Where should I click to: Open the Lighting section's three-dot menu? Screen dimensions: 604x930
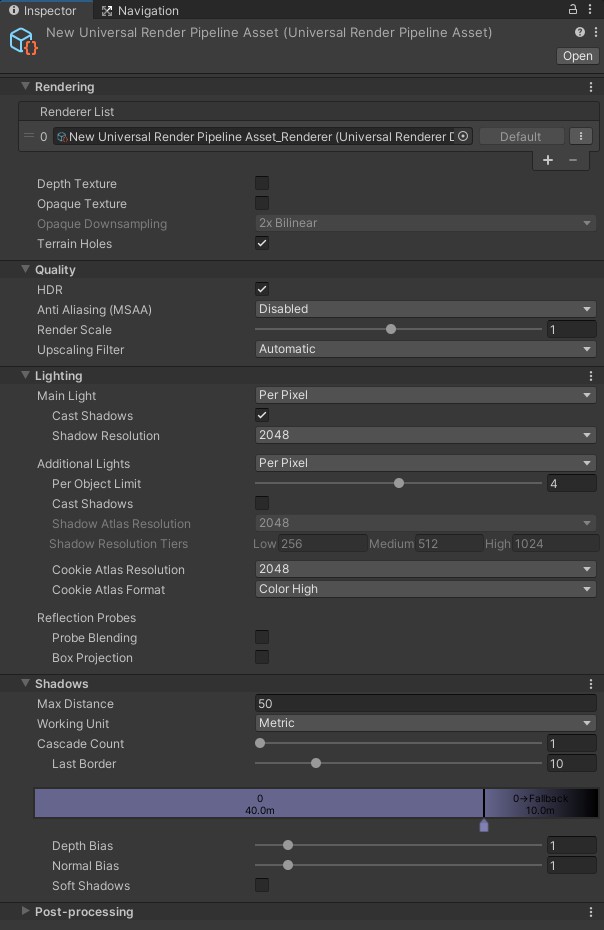point(591,376)
